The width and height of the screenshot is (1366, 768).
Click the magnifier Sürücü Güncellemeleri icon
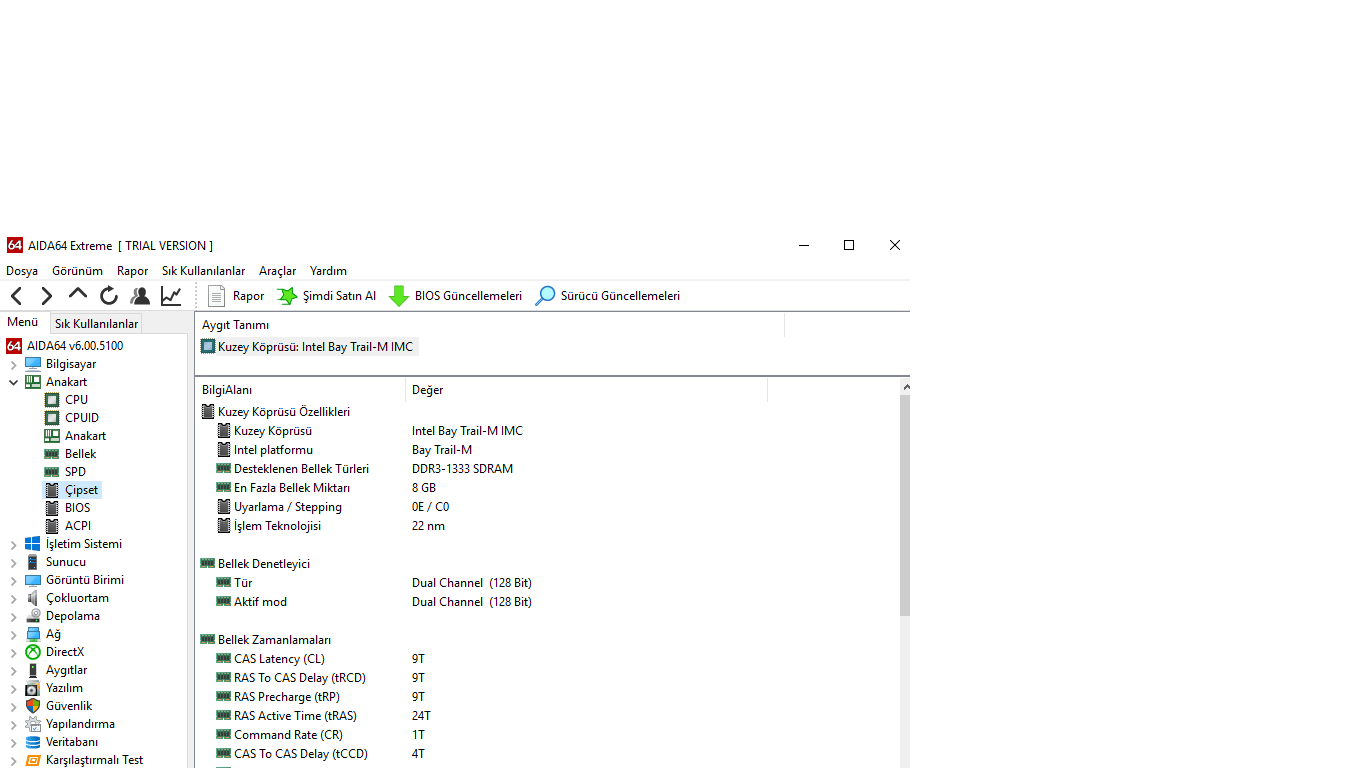coord(545,296)
